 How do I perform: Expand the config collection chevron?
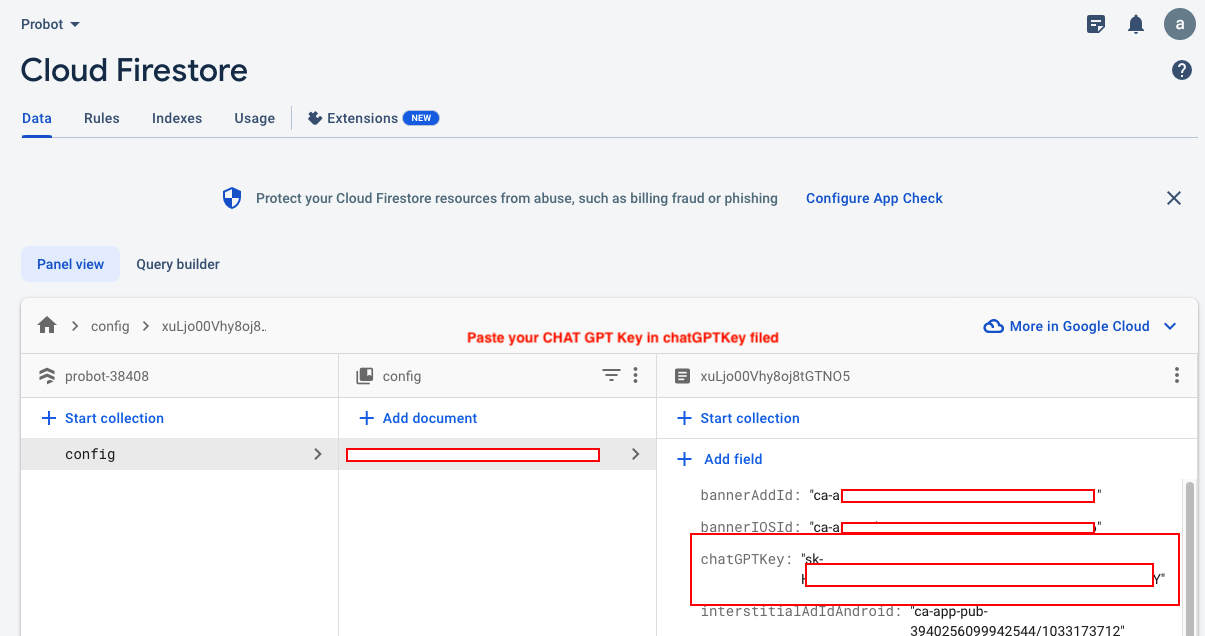[x=318, y=454]
